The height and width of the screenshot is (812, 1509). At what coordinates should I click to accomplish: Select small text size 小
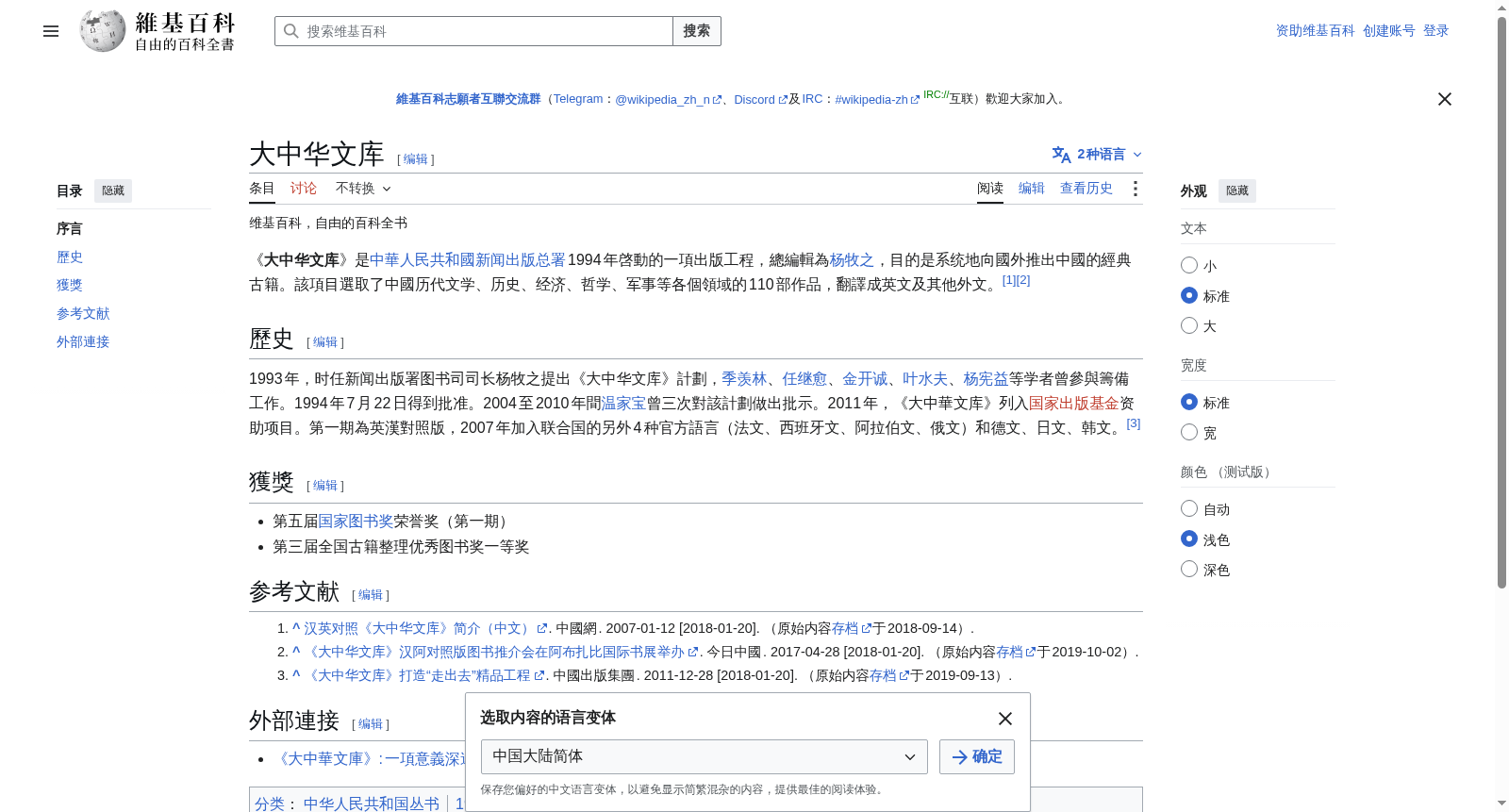click(x=1189, y=266)
